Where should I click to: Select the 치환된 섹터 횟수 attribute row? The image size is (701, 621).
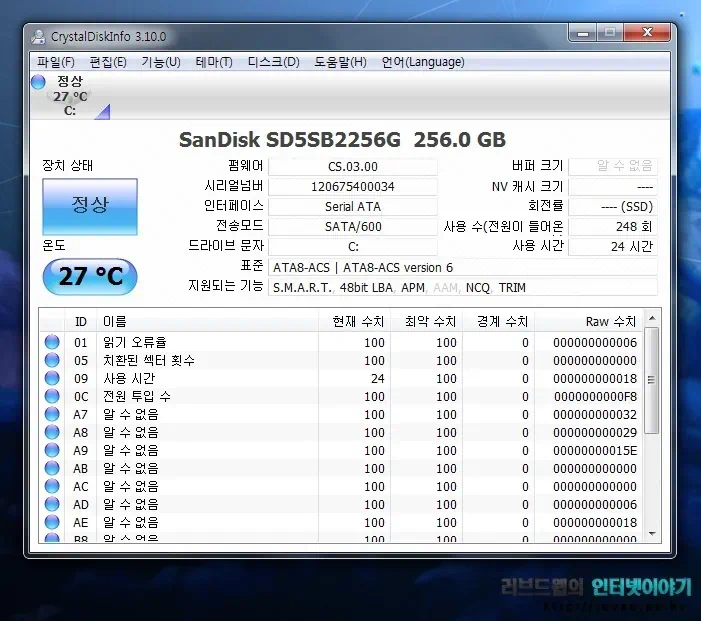click(342, 360)
